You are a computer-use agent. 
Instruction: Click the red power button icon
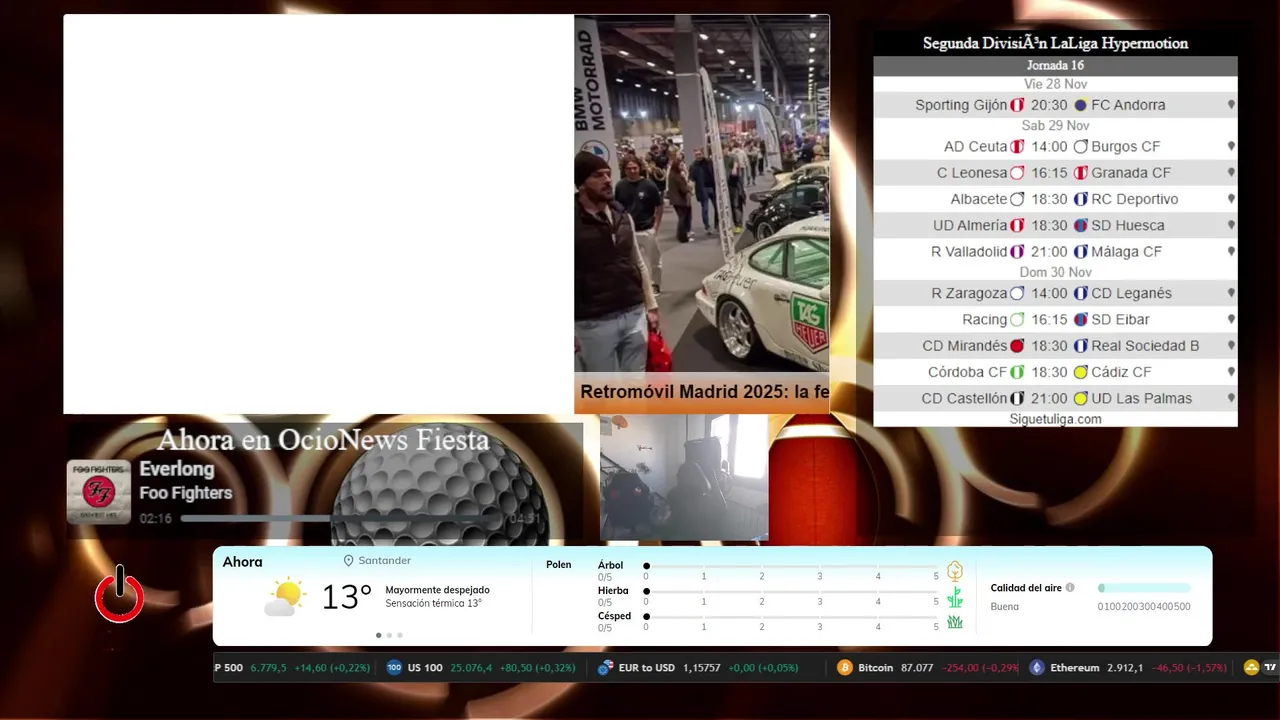coord(119,595)
